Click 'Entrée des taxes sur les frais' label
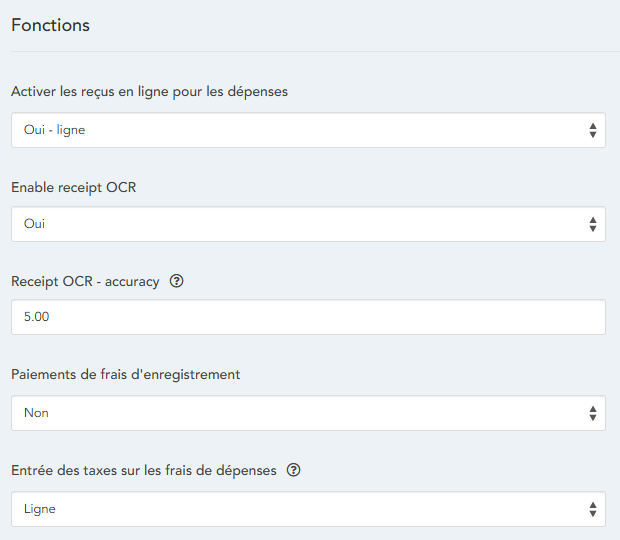This screenshot has height=540, width=620. coord(143,470)
